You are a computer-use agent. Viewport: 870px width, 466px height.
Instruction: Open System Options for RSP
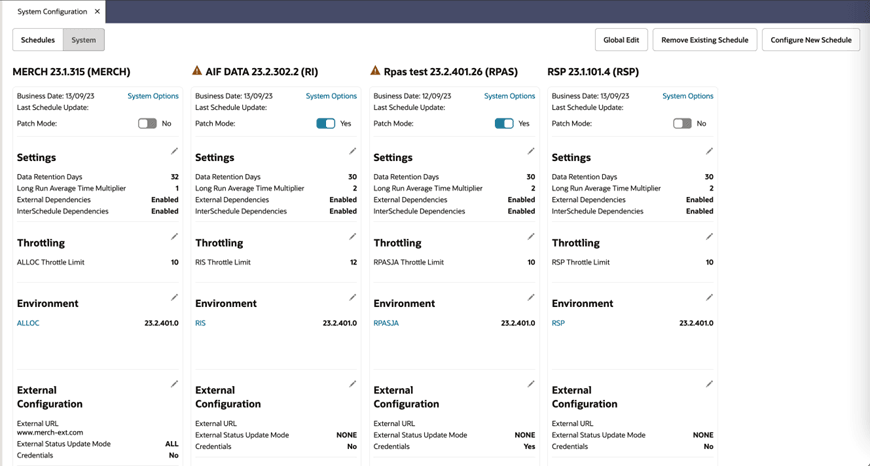688,96
